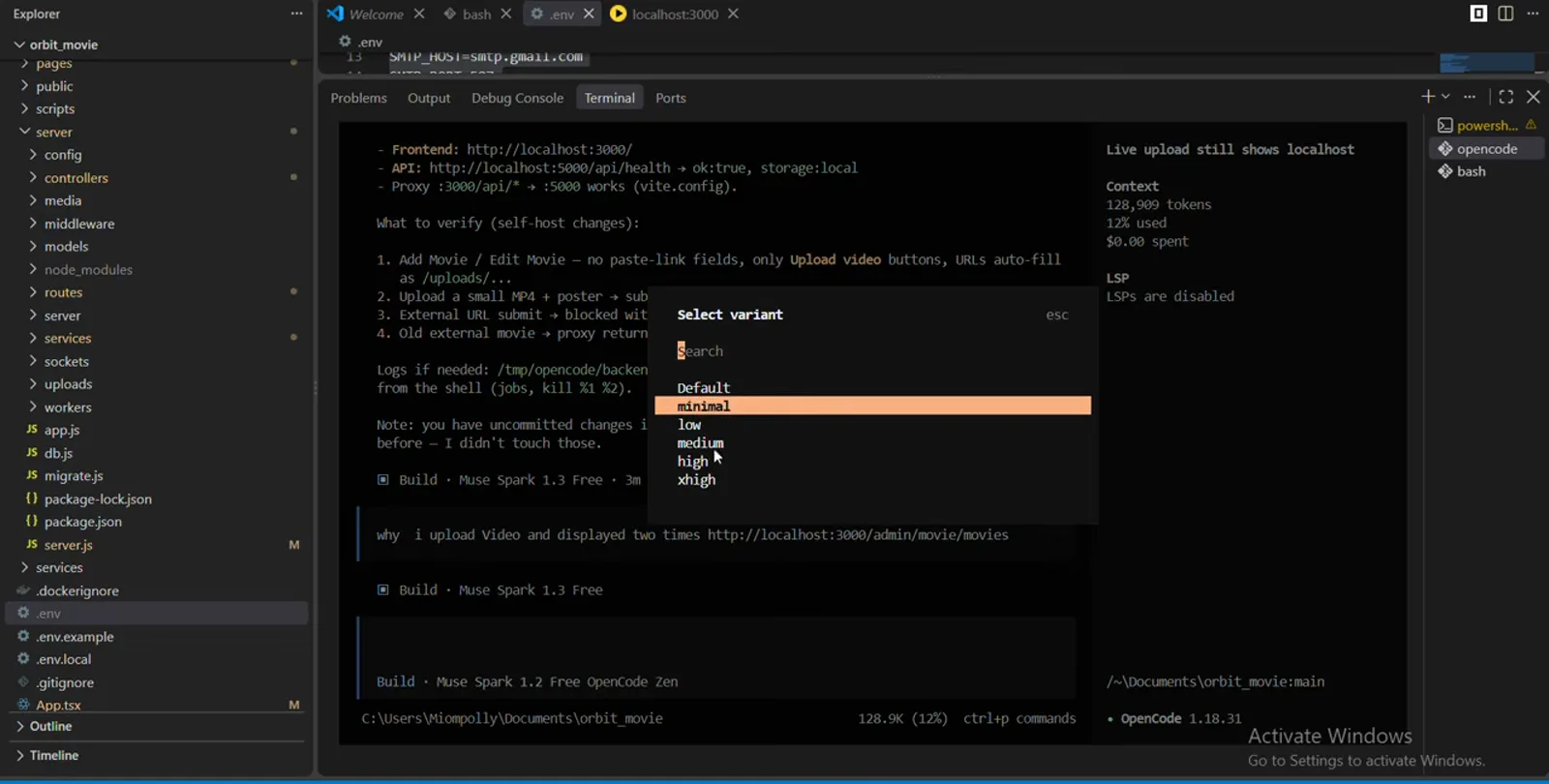Open the Output panel tab
This screenshot has width=1549, height=784.
coord(429,98)
